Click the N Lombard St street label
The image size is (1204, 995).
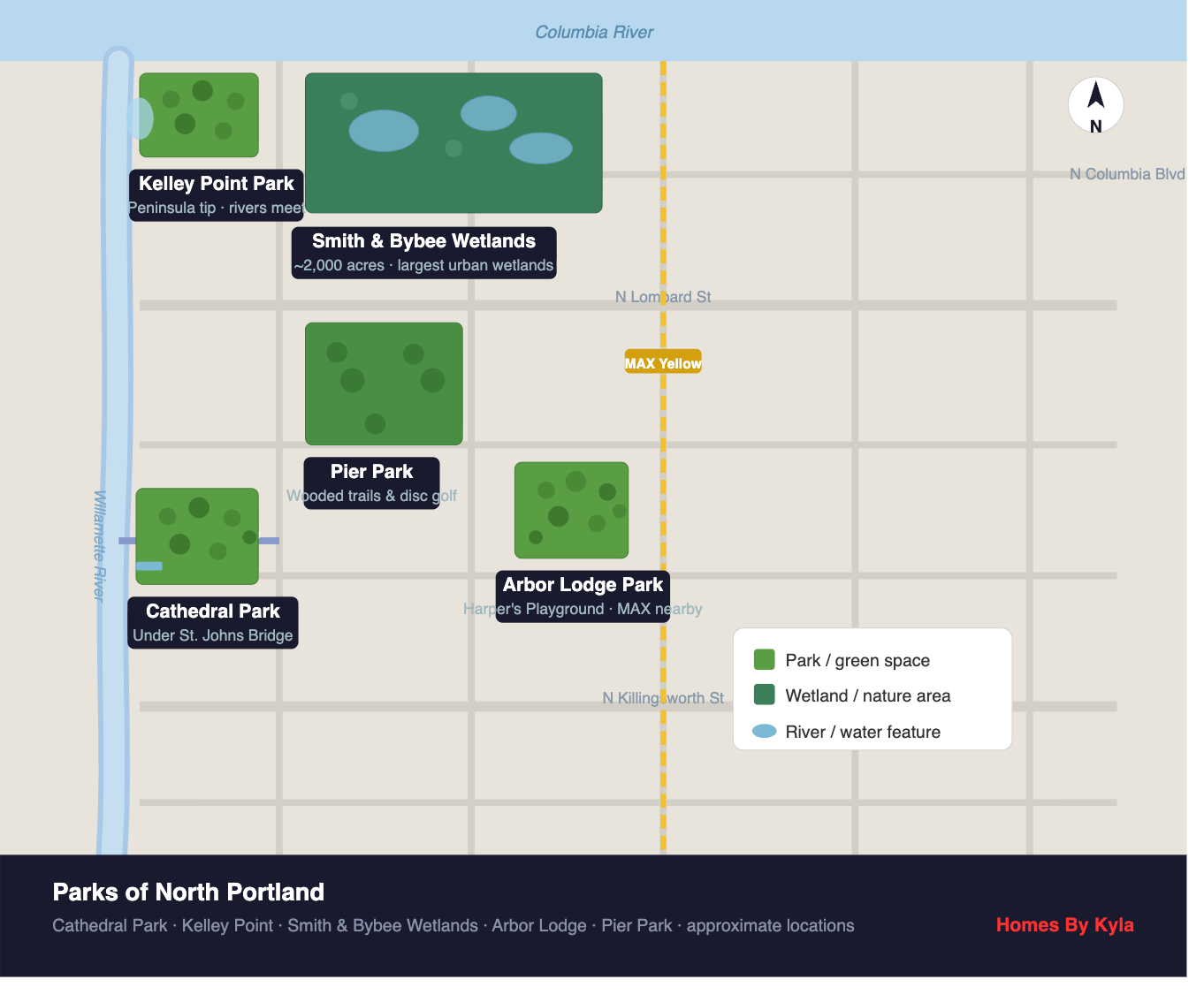pyautogui.click(x=663, y=297)
